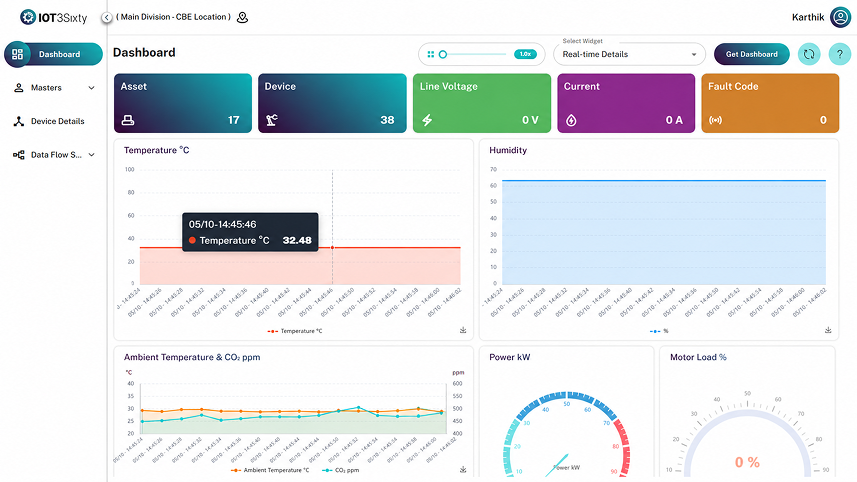Expand the Data Flow S... chevron
857x482 pixels.
click(91, 155)
